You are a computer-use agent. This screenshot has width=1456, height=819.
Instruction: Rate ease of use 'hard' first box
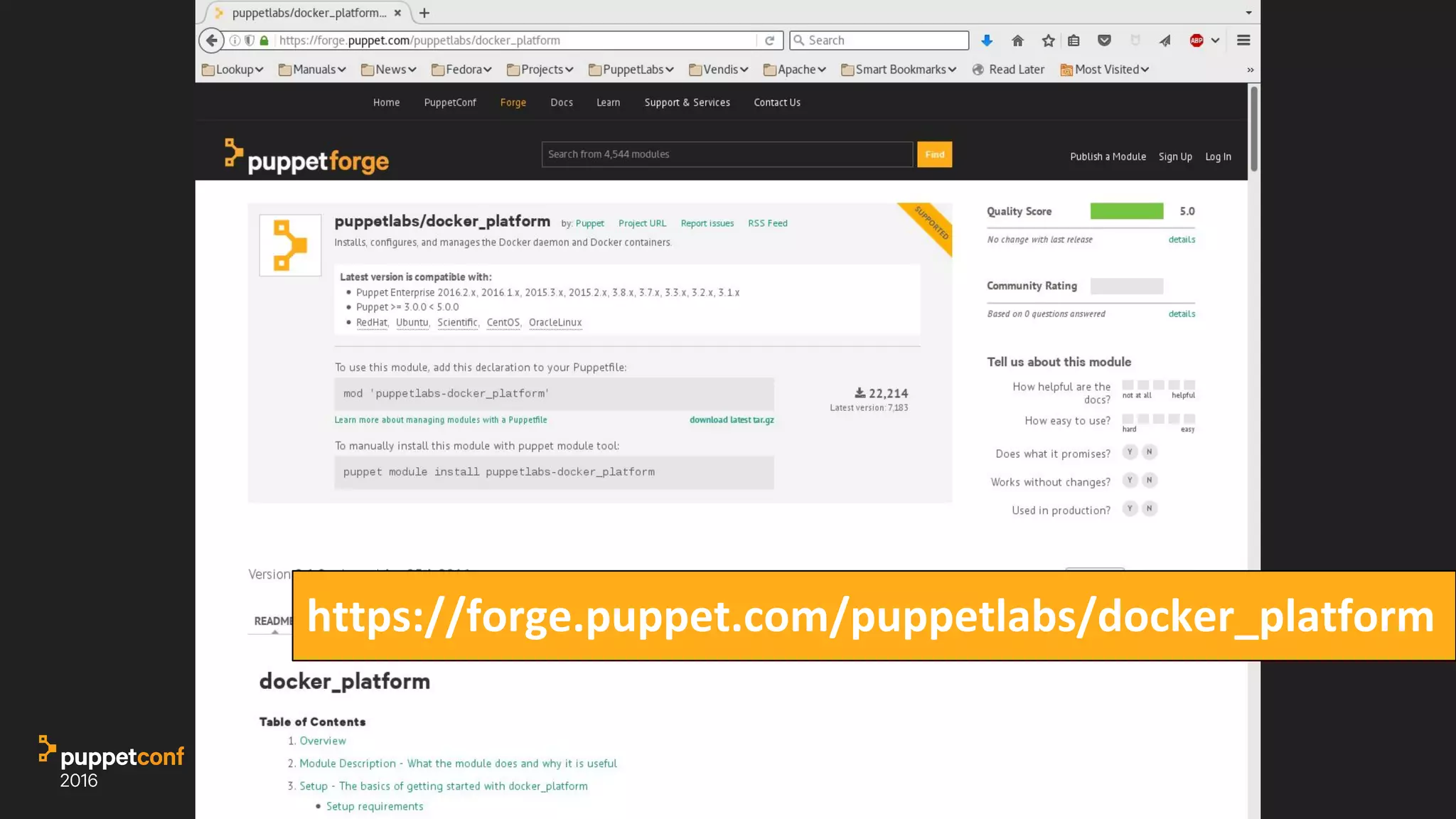[1128, 419]
